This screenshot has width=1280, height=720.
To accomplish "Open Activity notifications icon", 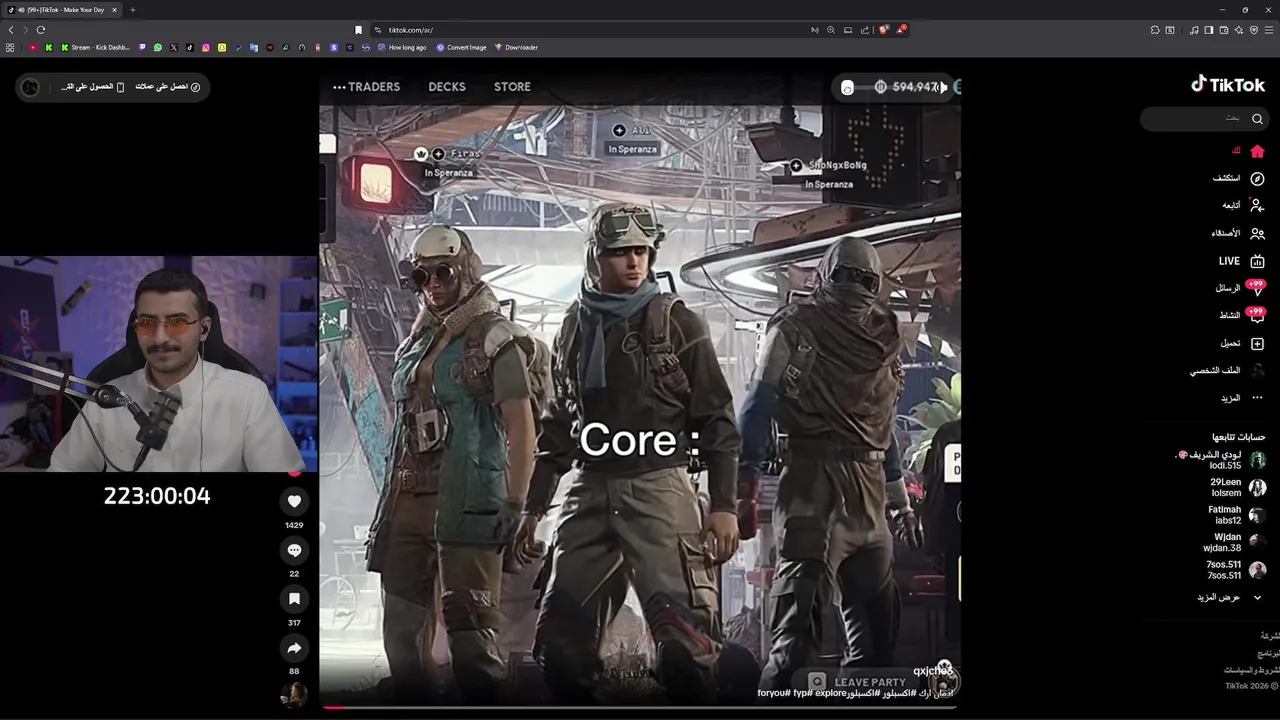I will [1257, 315].
